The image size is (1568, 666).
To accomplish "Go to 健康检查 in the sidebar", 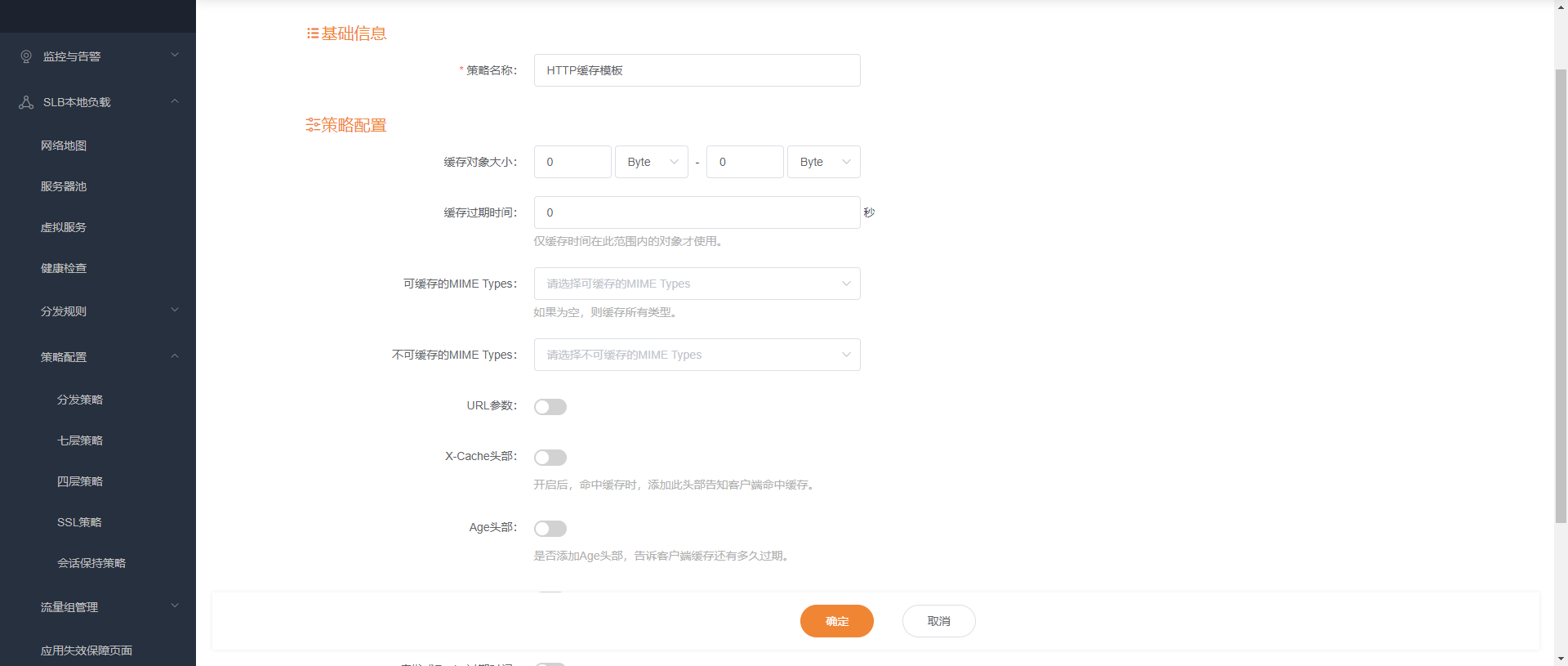I will [x=64, y=268].
